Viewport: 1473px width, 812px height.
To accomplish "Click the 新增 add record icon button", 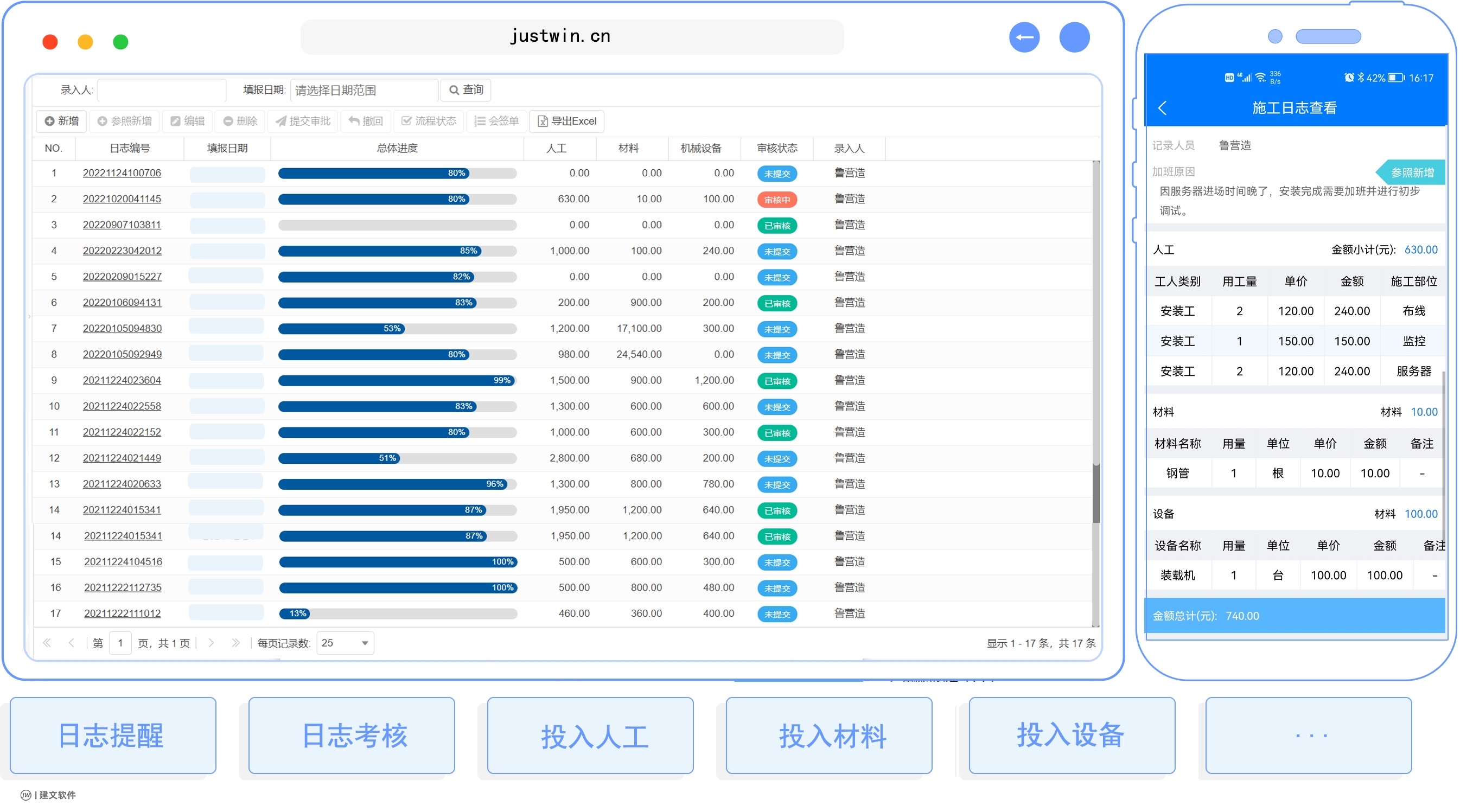I will (x=62, y=121).
